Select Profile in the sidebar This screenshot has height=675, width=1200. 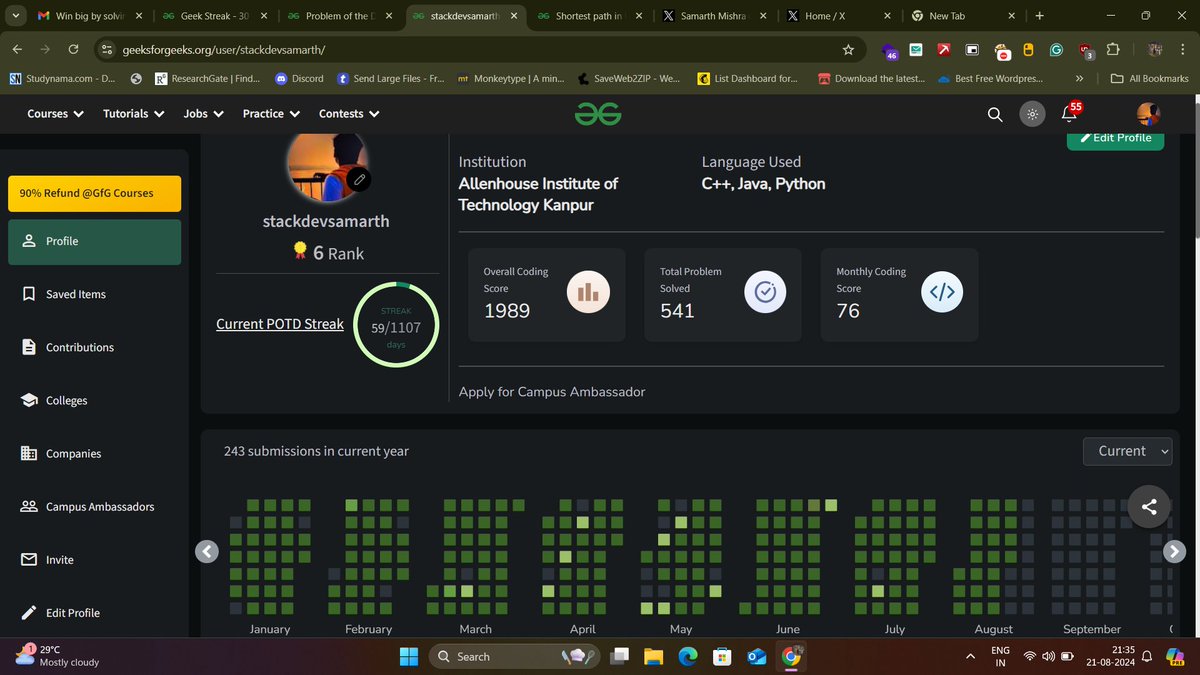(x=94, y=242)
